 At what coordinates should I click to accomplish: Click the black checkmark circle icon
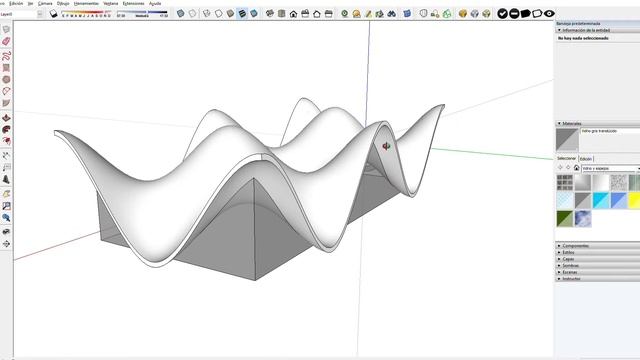(x=502, y=14)
